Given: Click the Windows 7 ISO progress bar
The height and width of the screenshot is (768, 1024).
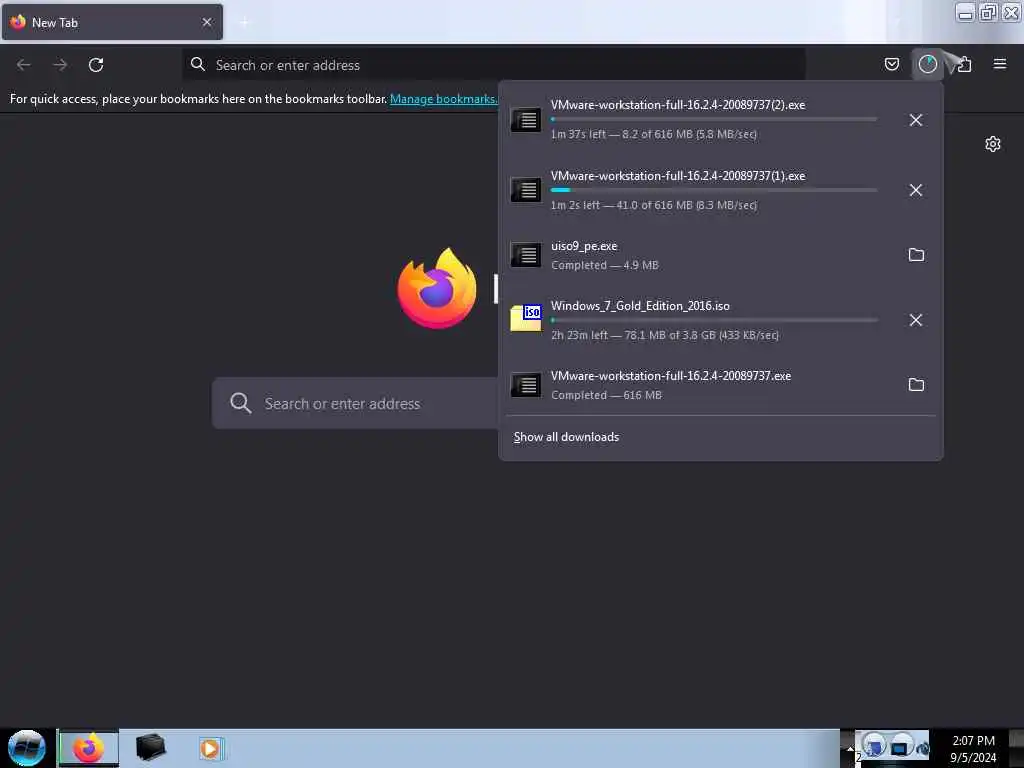Looking at the screenshot, I should [714, 320].
